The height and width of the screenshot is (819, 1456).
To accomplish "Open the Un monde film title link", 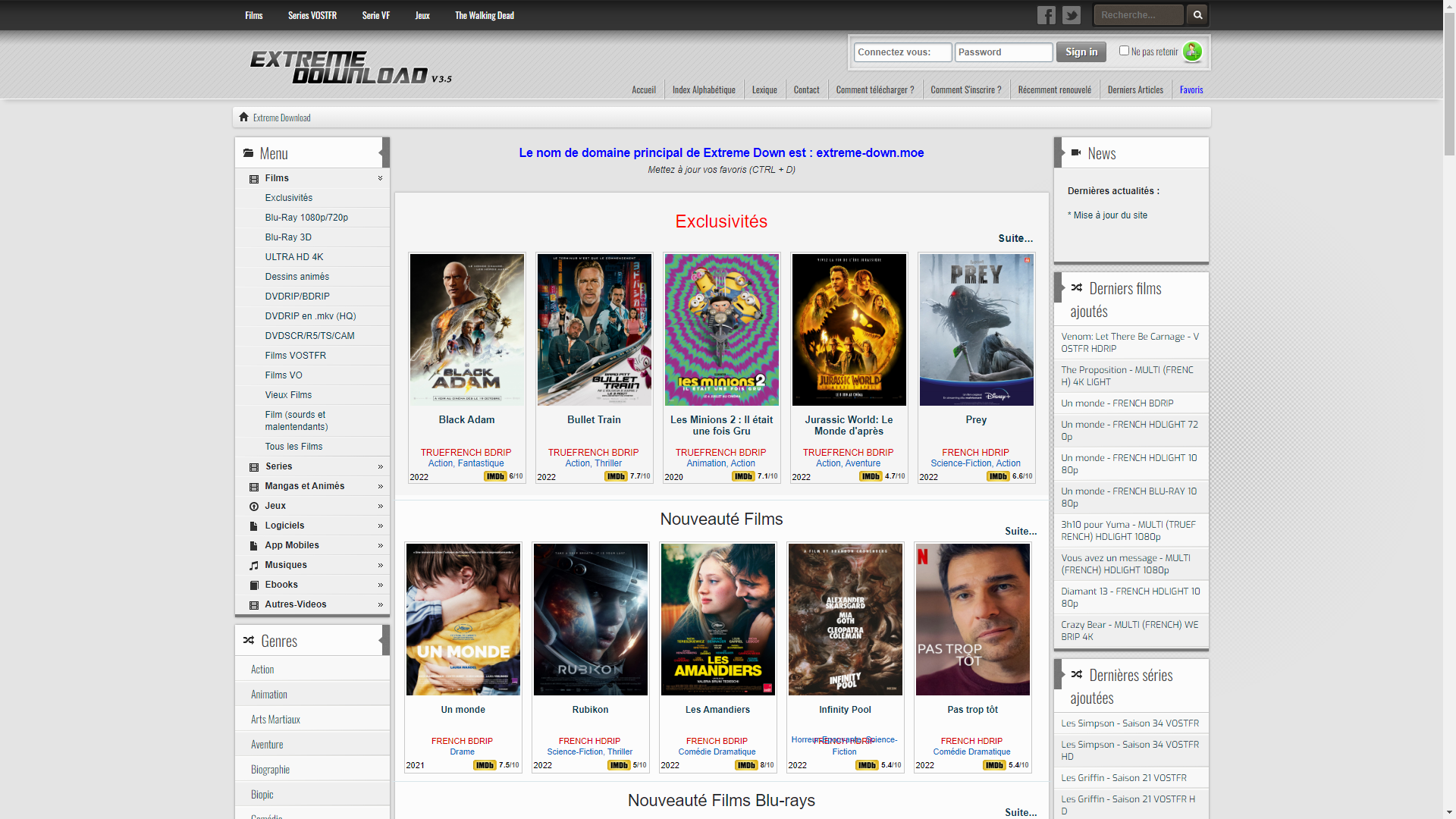I will (x=463, y=710).
